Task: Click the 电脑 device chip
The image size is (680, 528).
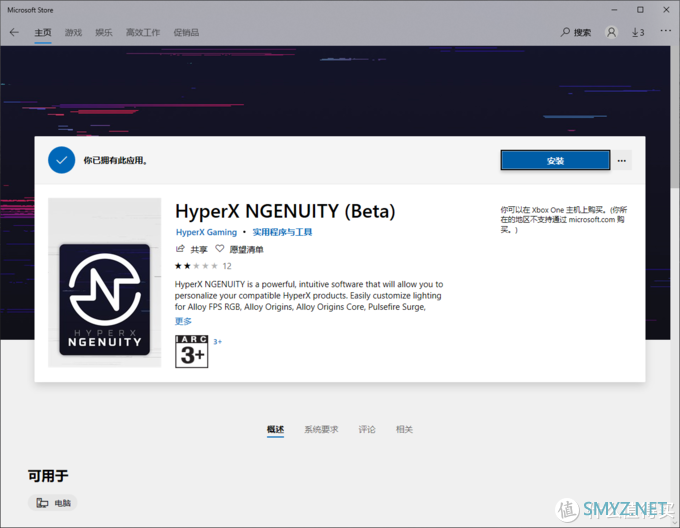Action: coord(52,503)
